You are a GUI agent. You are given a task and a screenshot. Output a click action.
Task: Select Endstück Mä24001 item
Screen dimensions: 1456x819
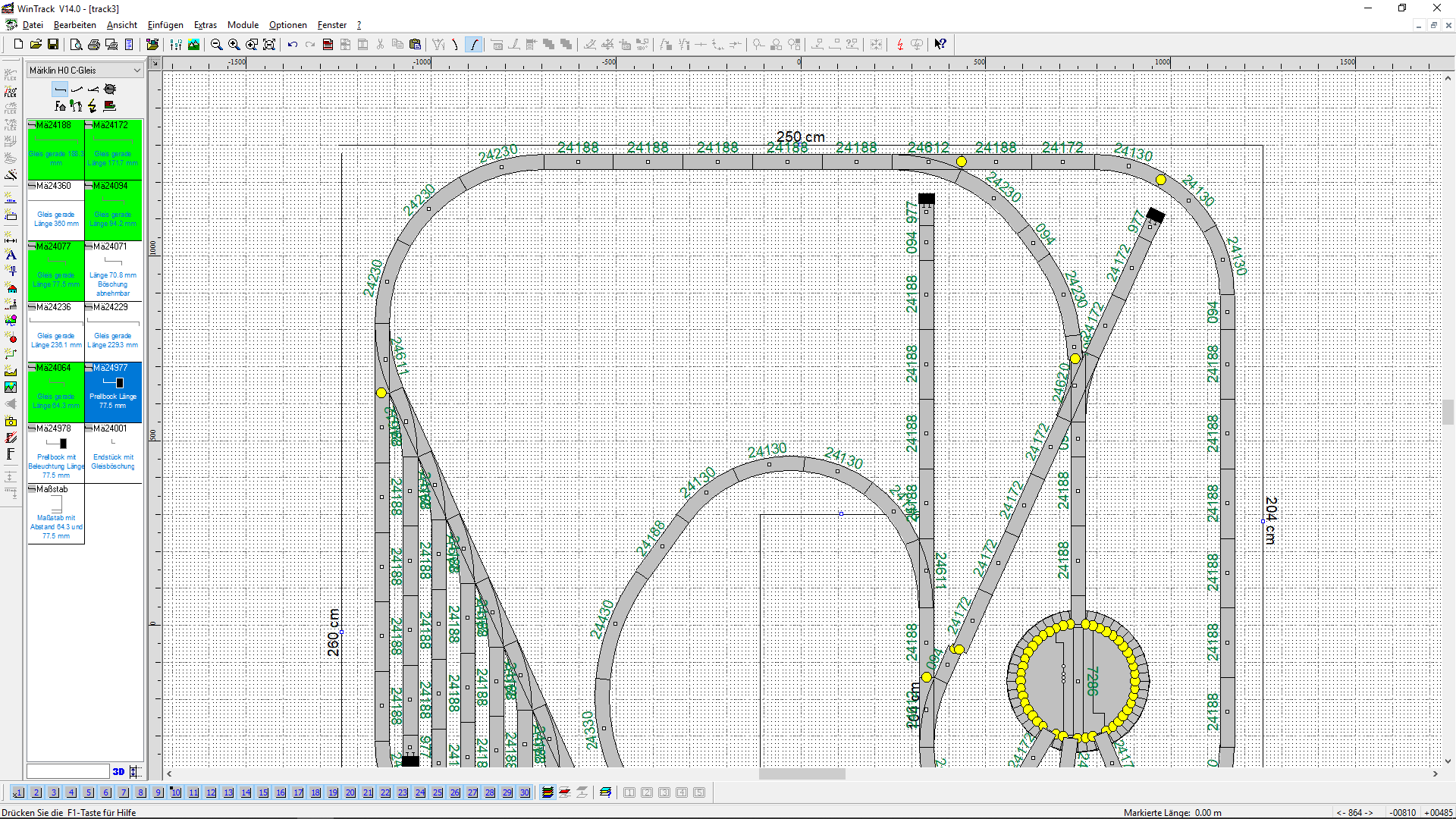(x=113, y=453)
